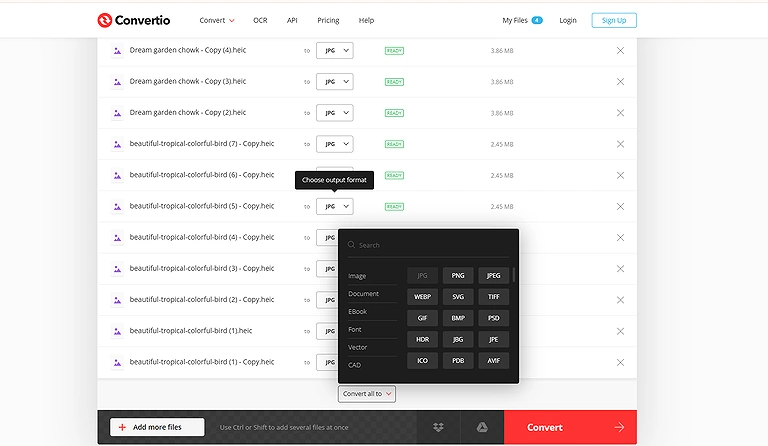This screenshot has width=768, height=446.
Task: Click image icon of bird (1).heic
Action: (x=117, y=331)
